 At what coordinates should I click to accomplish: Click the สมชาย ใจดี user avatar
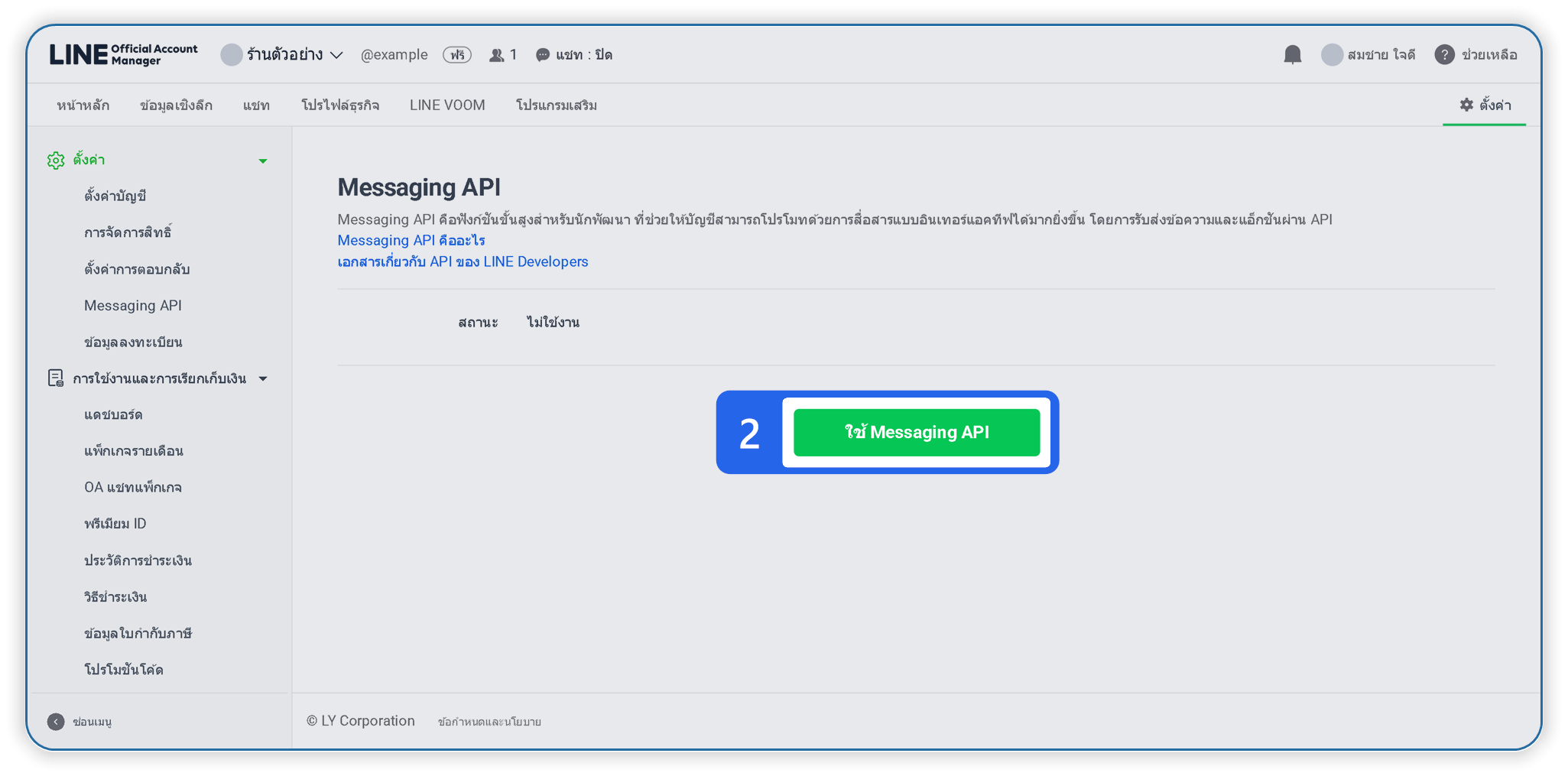click(1332, 55)
